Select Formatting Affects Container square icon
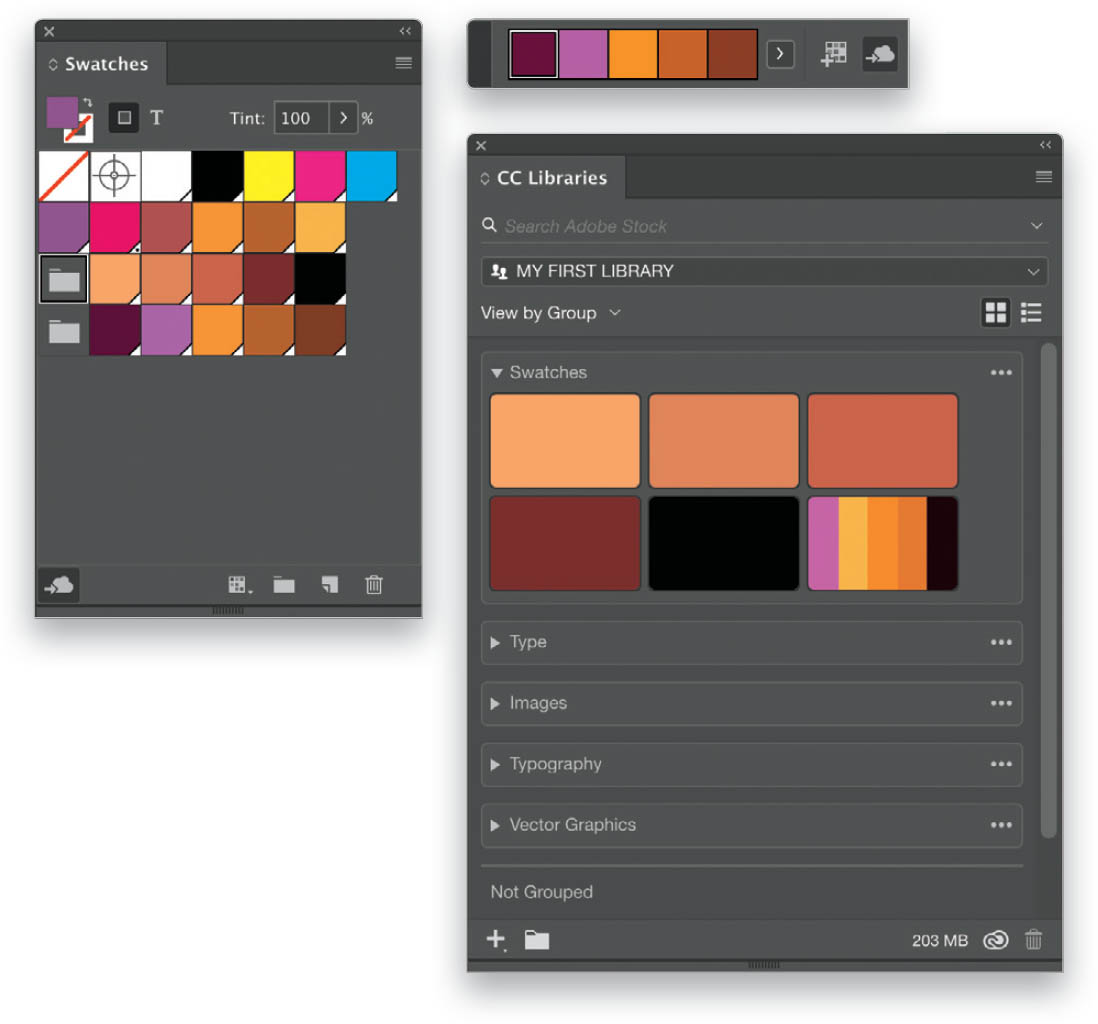 (124, 118)
